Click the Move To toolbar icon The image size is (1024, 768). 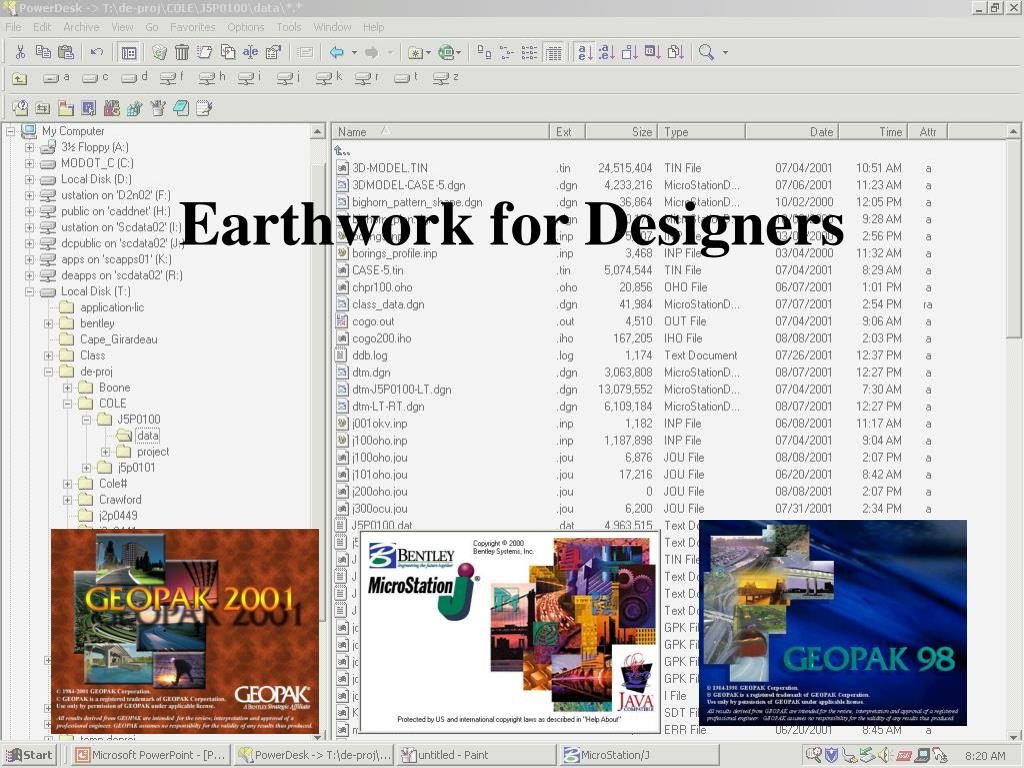204,52
